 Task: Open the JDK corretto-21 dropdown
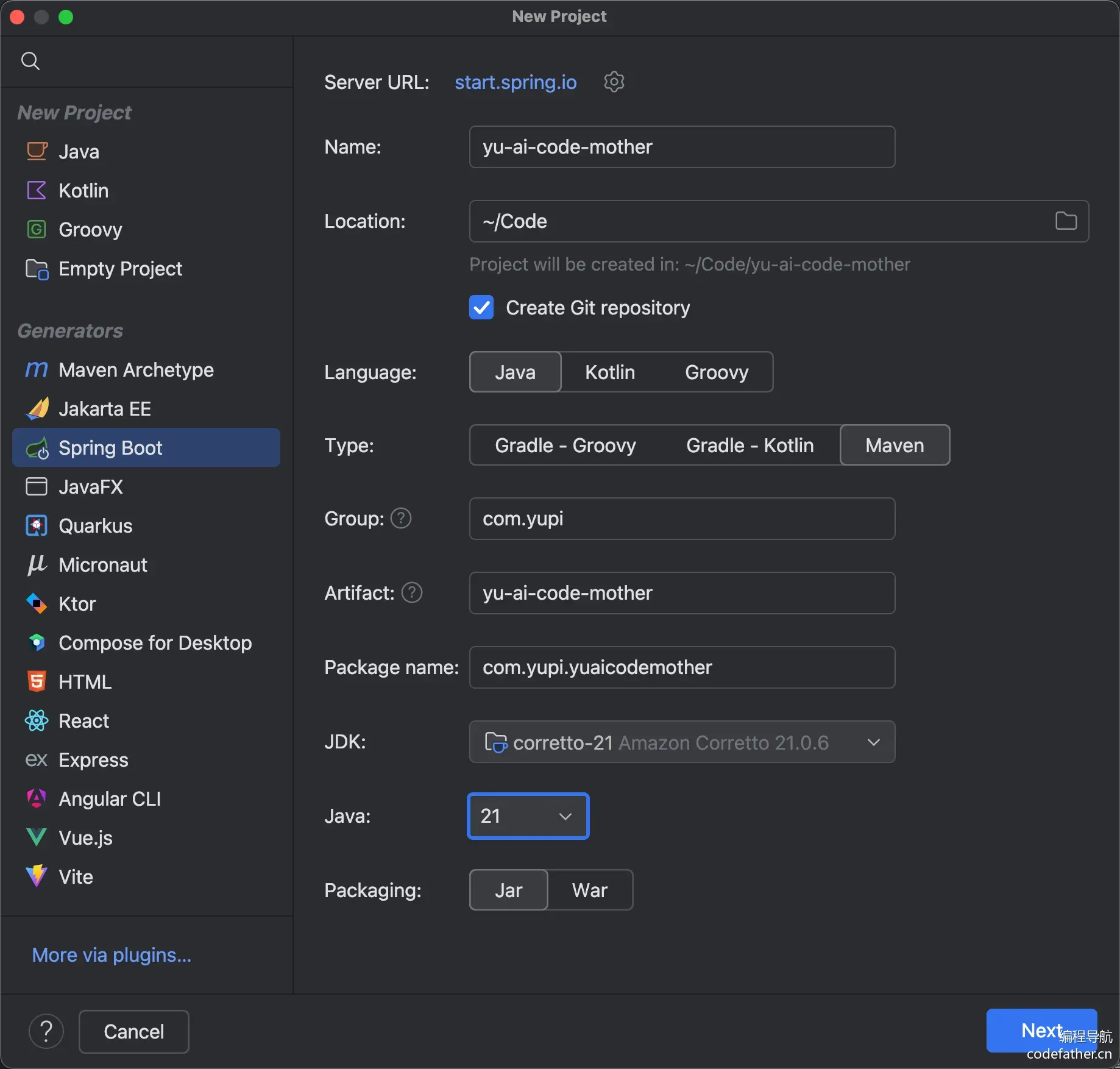point(682,742)
